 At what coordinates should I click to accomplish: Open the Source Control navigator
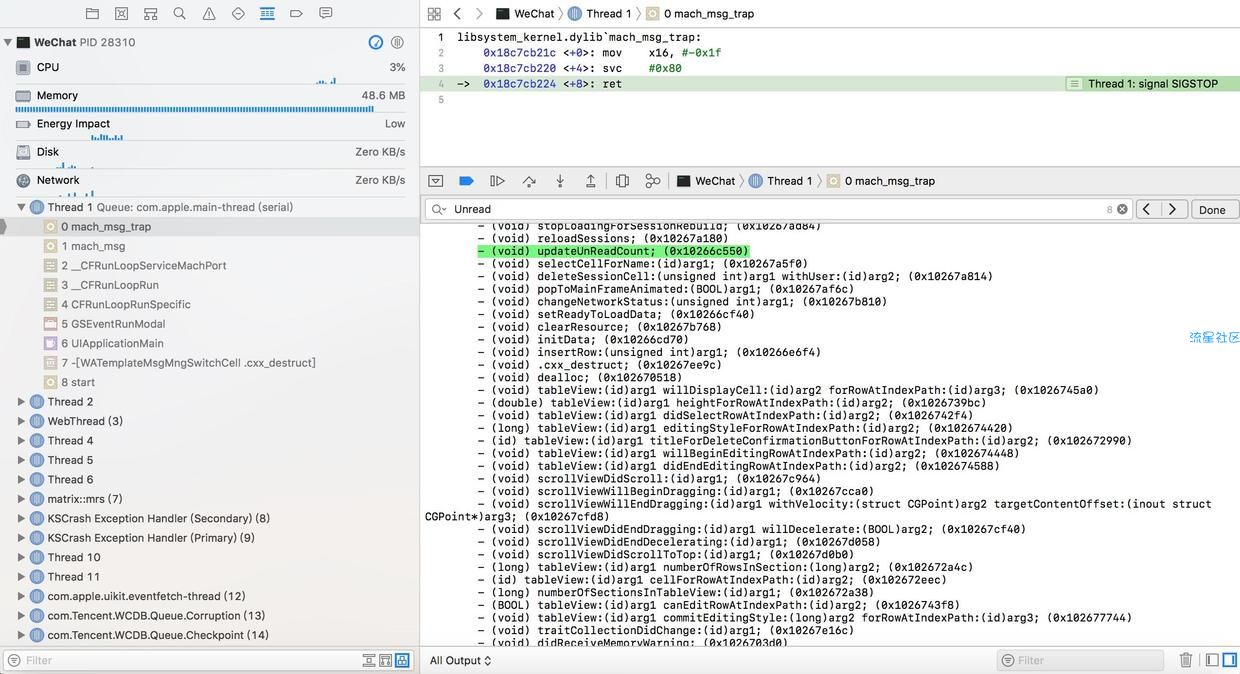(x=121, y=14)
